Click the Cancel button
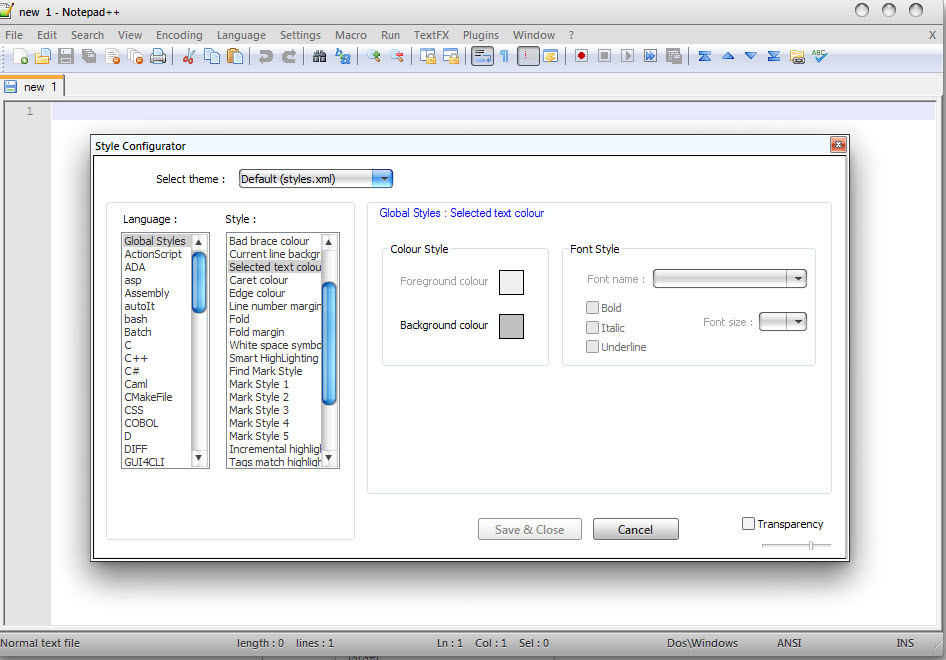The width and height of the screenshot is (946, 660). click(x=635, y=529)
